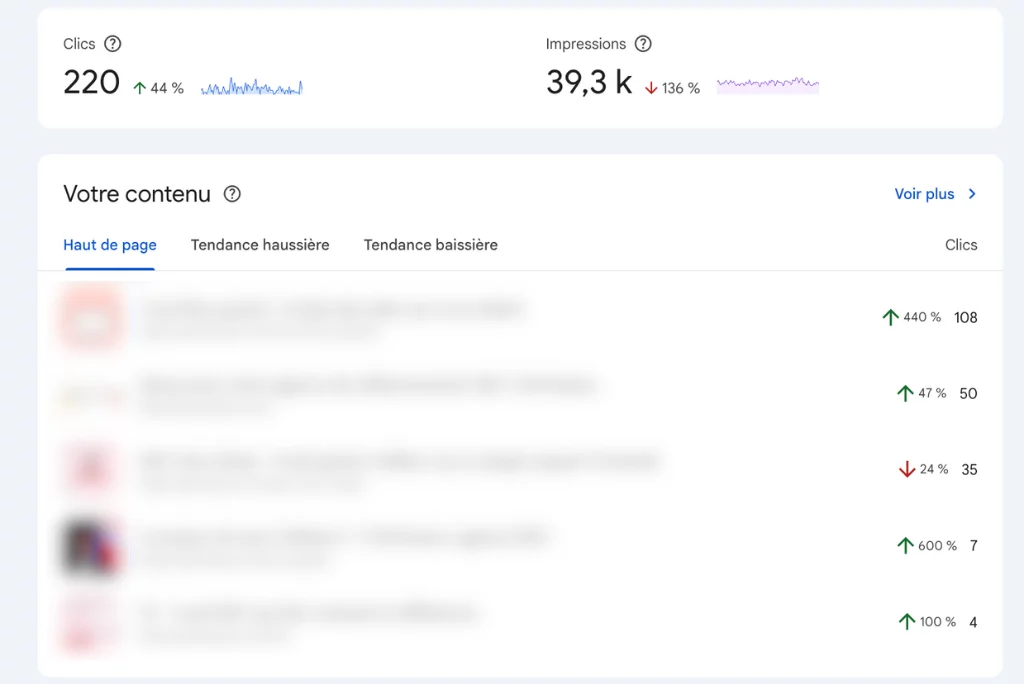Click the purple Impressions sparkline chart
This screenshot has width=1024, height=684.
coord(767,85)
